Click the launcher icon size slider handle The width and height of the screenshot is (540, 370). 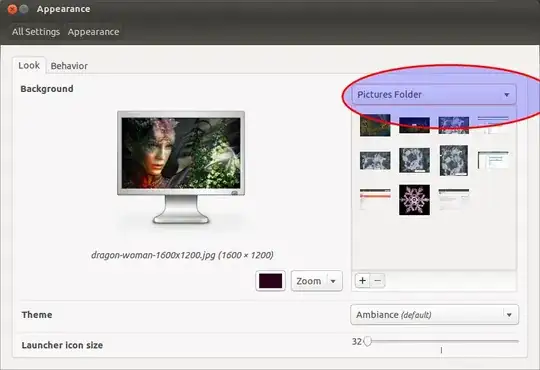(368, 341)
